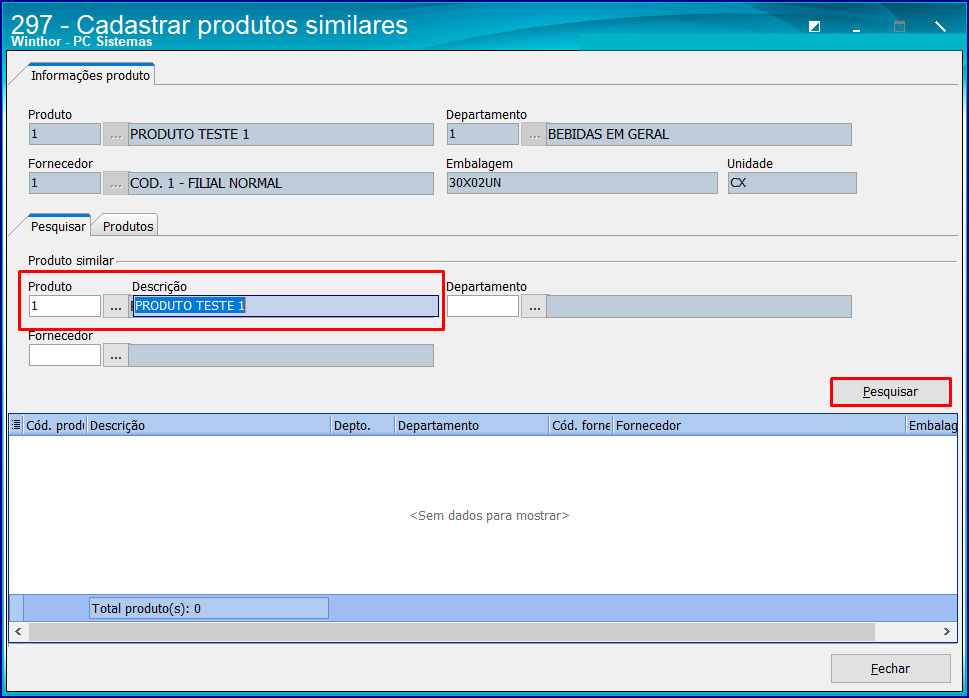Sort by Cód. produto column header
Viewport: 969px width, 698px height.
tap(55, 425)
